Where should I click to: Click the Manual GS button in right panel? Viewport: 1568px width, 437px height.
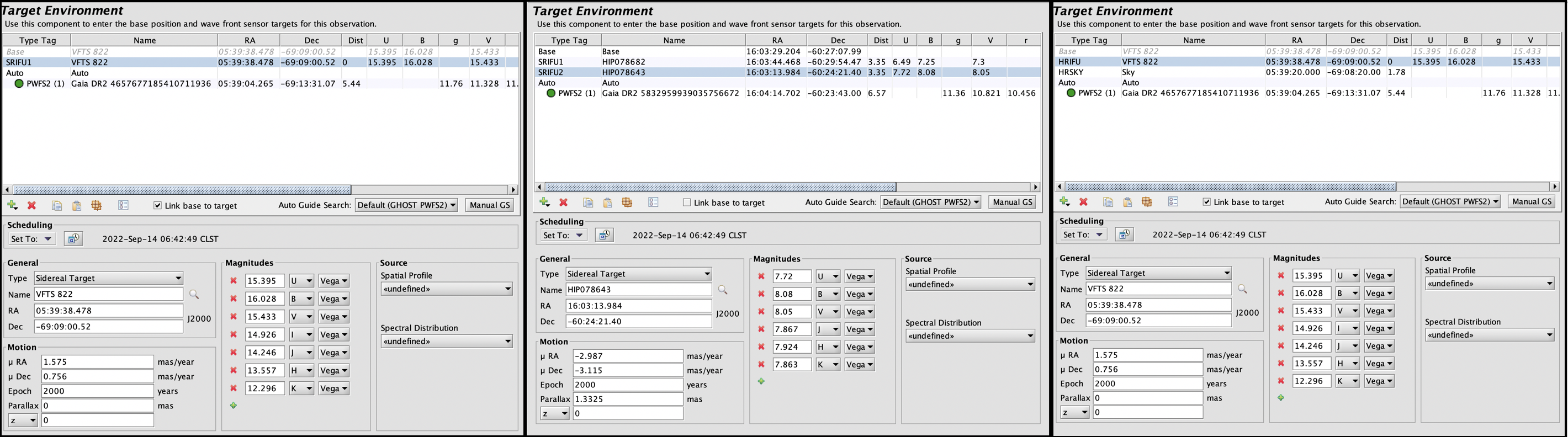click(x=1532, y=201)
